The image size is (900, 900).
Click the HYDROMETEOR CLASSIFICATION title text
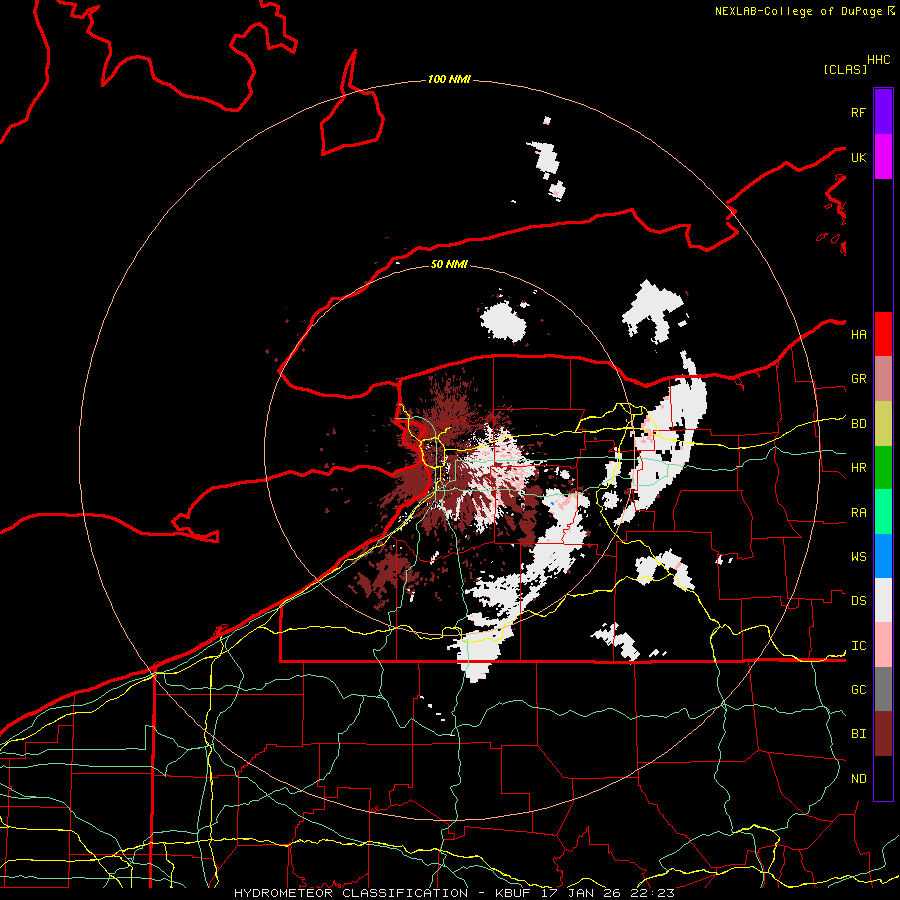tap(351, 893)
